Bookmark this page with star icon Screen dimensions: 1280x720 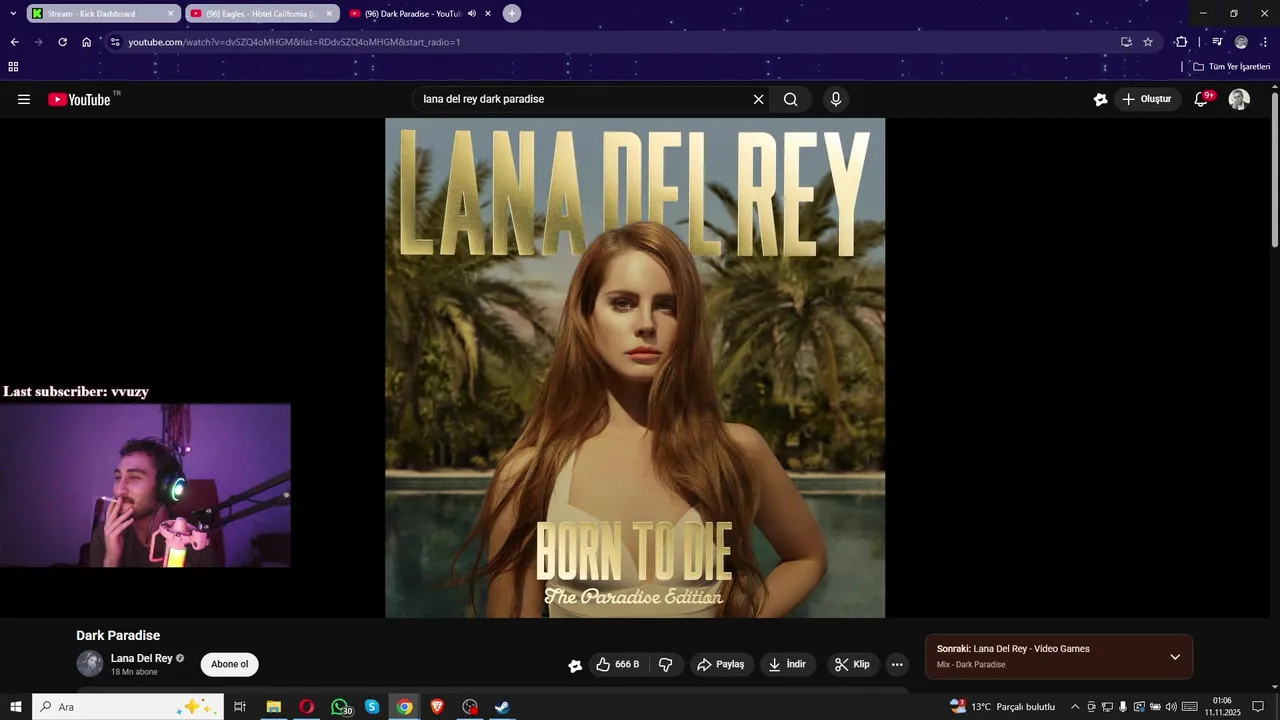(1148, 42)
